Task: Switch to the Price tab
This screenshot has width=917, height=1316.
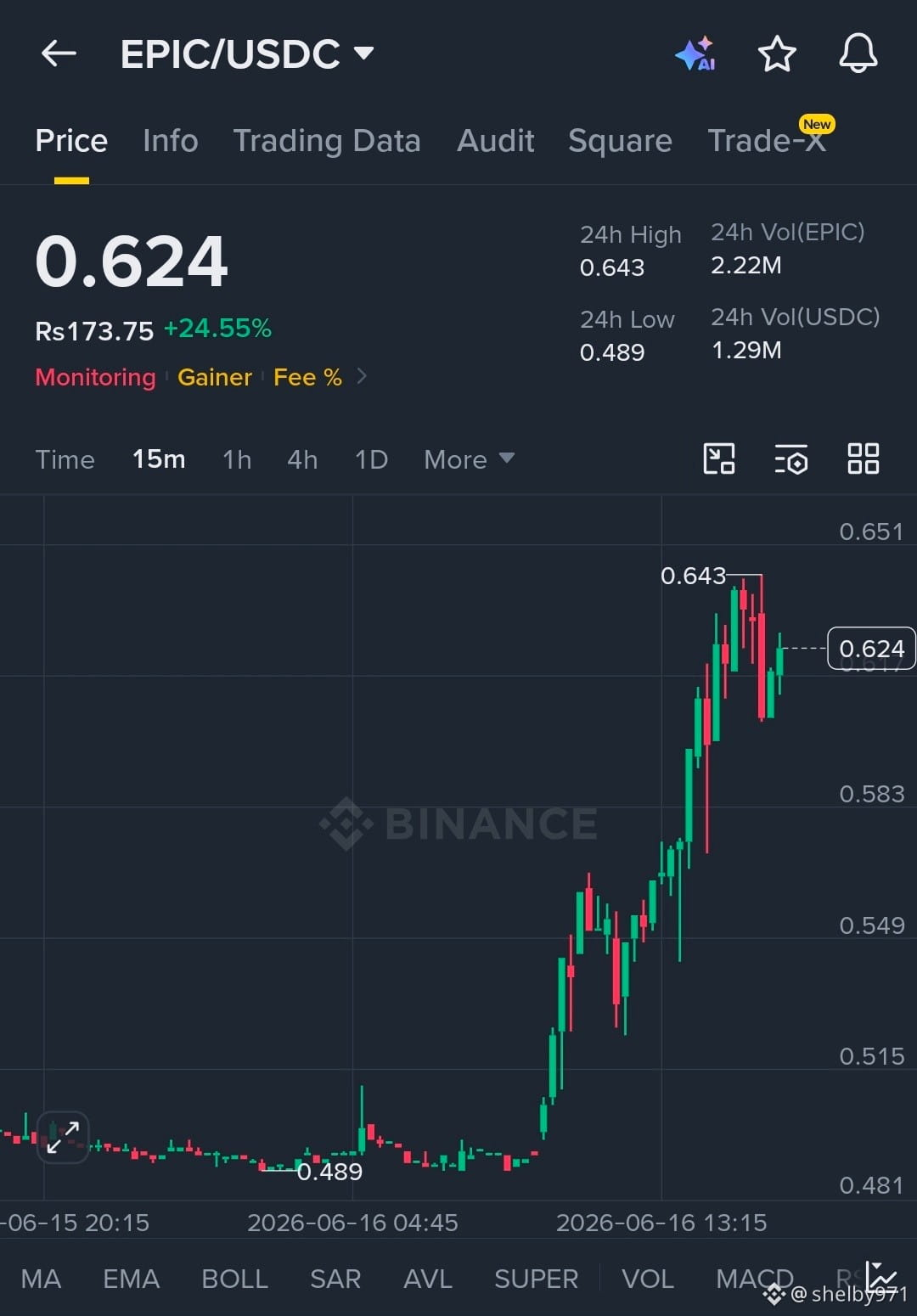Action: pos(71,141)
